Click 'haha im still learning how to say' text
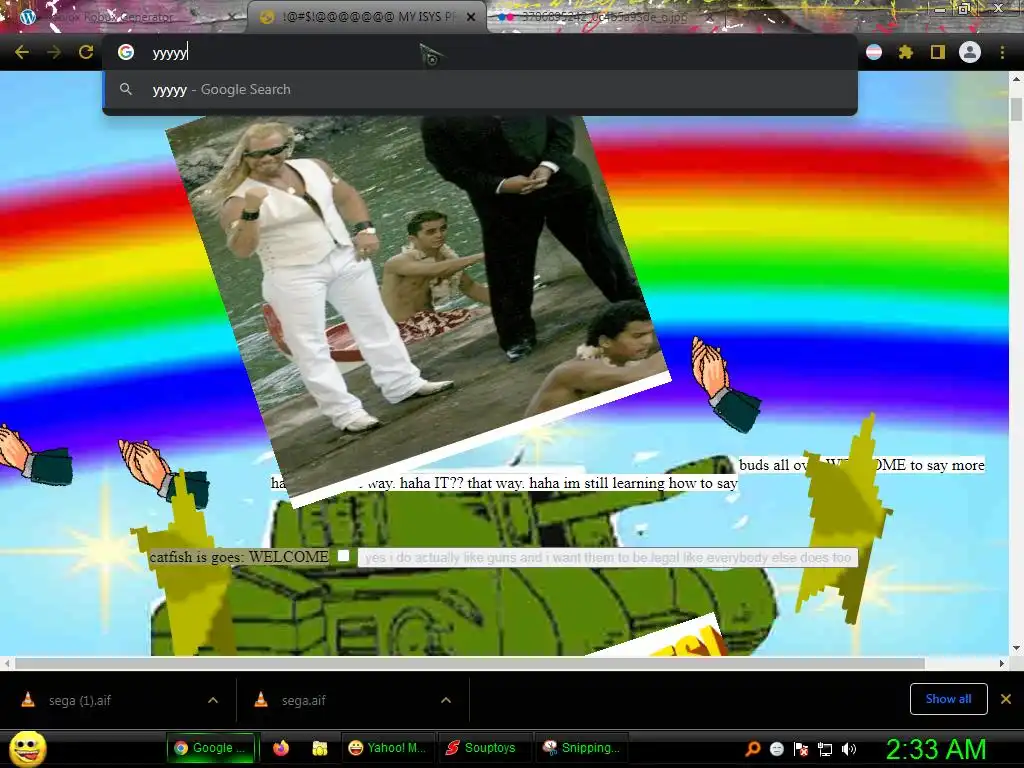 click(x=633, y=483)
